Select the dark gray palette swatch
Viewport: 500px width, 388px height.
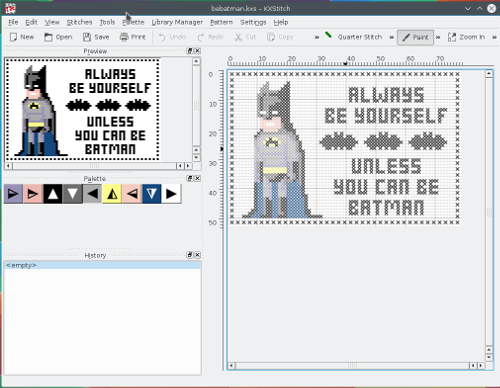[x=72, y=194]
